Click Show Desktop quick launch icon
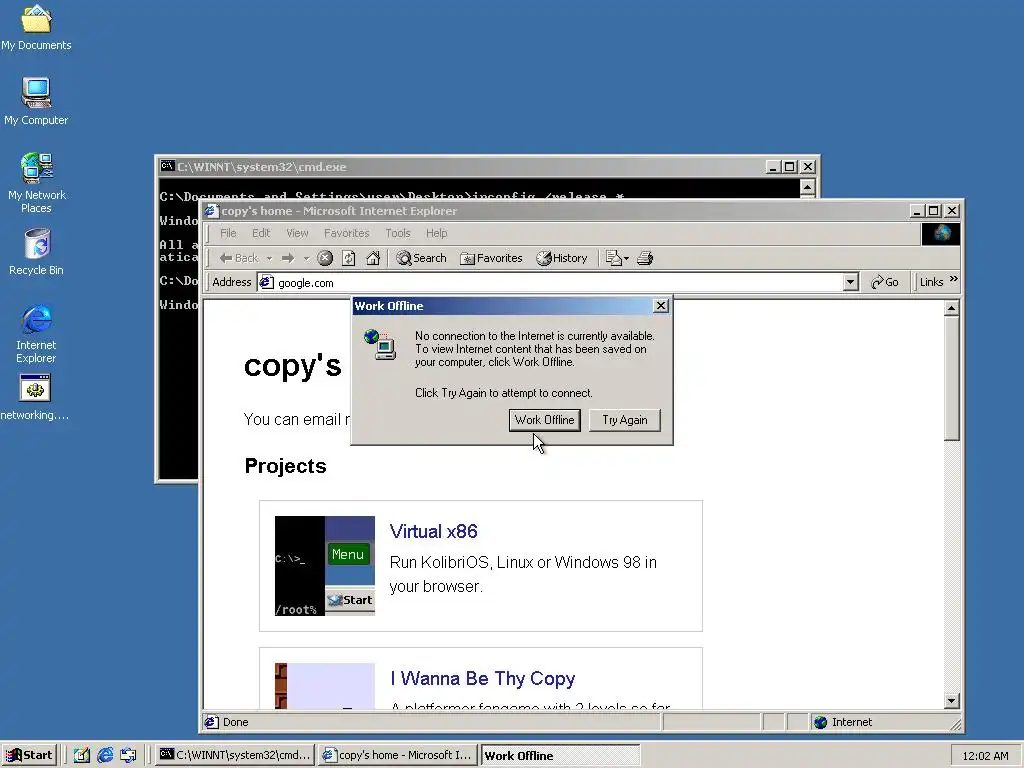The image size is (1024, 768). 82,755
